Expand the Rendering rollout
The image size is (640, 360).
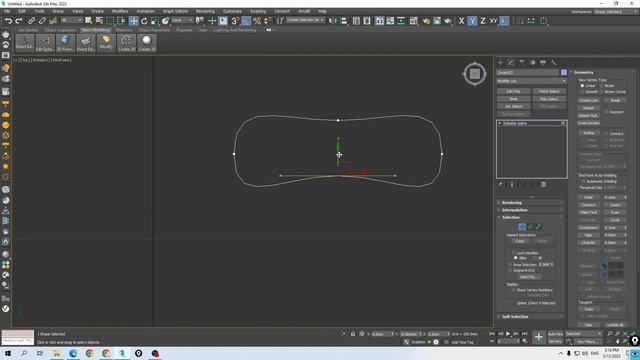pyautogui.click(x=530, y=202)
